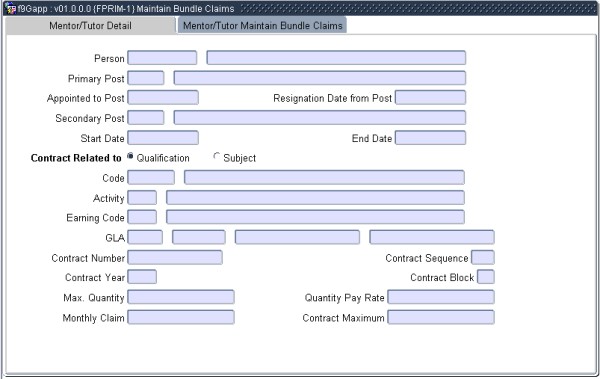The image size is (600, 379).
Task: Open Mentor/Tutor Maintain Bundle Claims tab
Action: click(262, 26)
